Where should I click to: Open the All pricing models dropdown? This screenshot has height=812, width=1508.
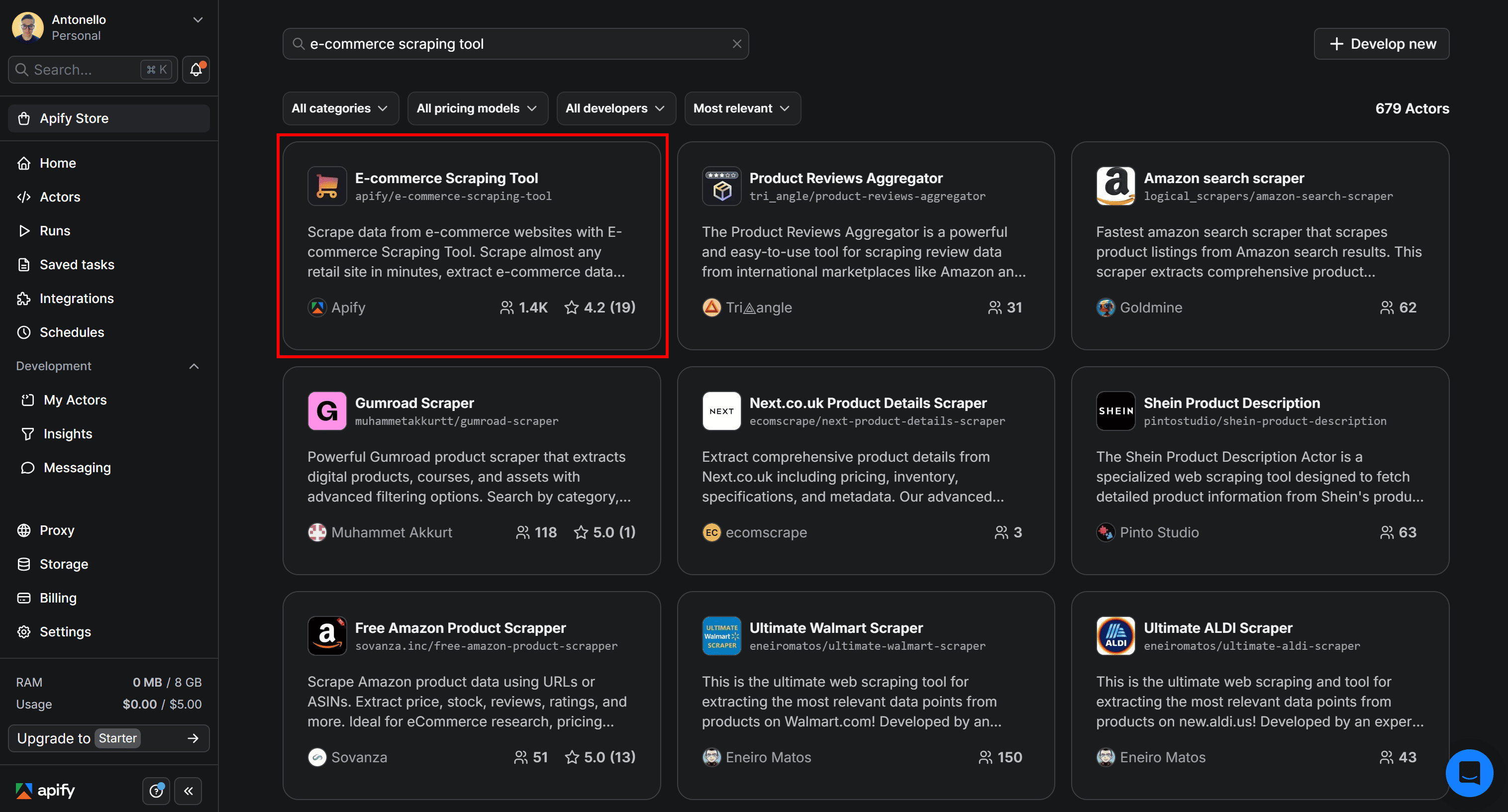point(477,108)
